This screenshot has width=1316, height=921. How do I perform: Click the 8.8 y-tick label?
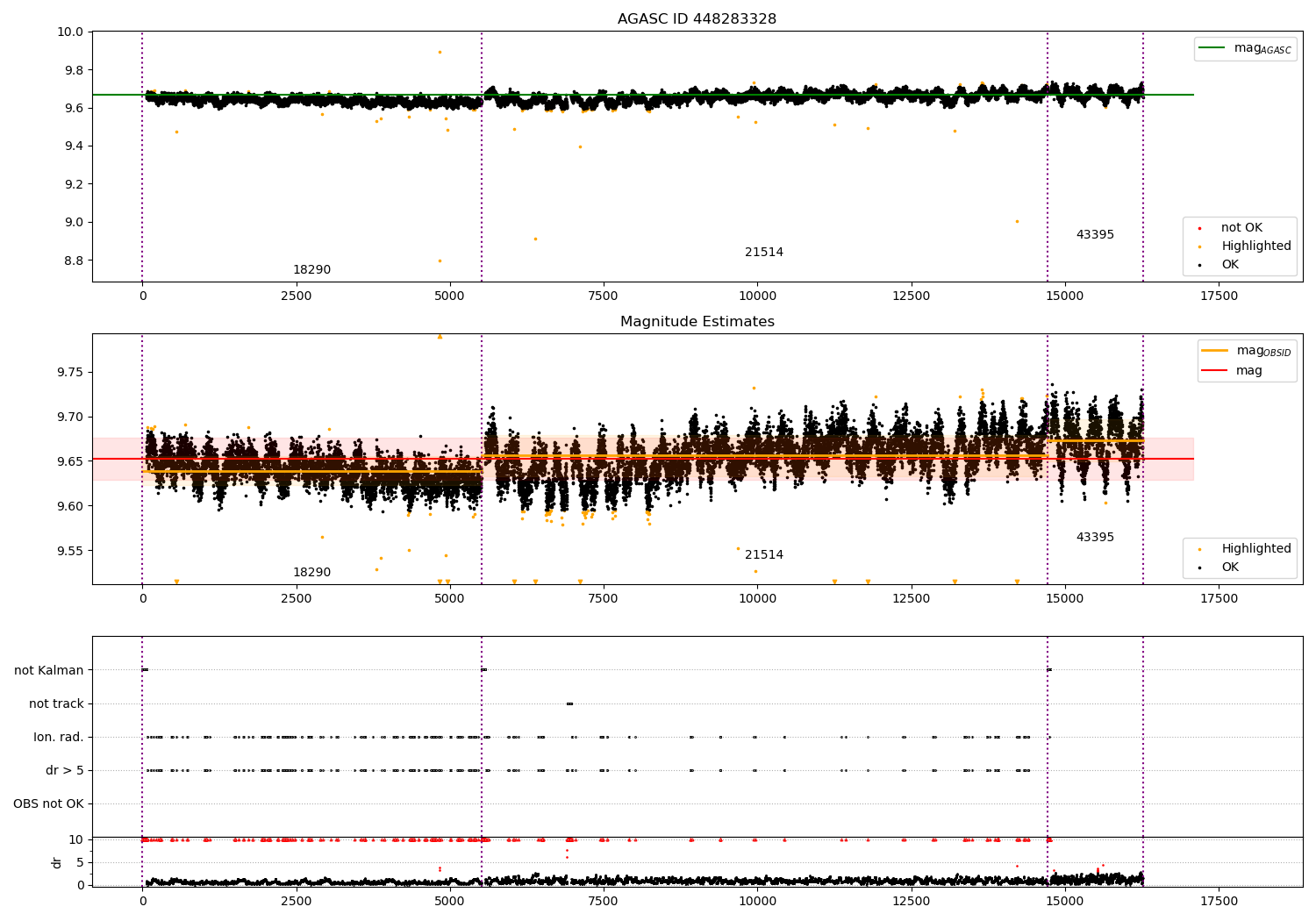pyautogui.click(x=74, y=261)
